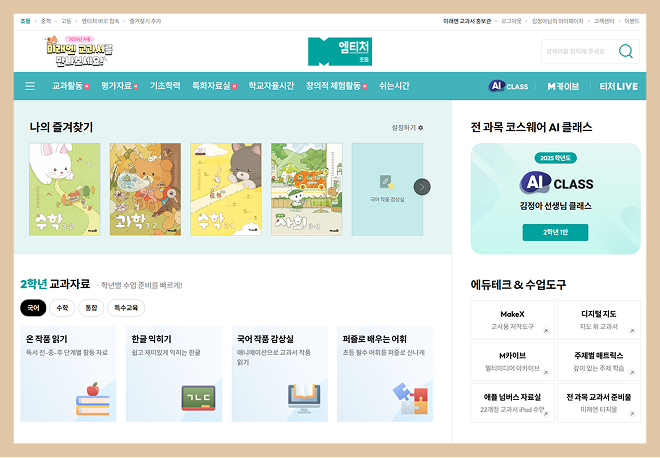This screenshot has width=660, height=458.
Task: Click the 국어 작품 감상실 favorite icon
Action: [x=386, y=184]
